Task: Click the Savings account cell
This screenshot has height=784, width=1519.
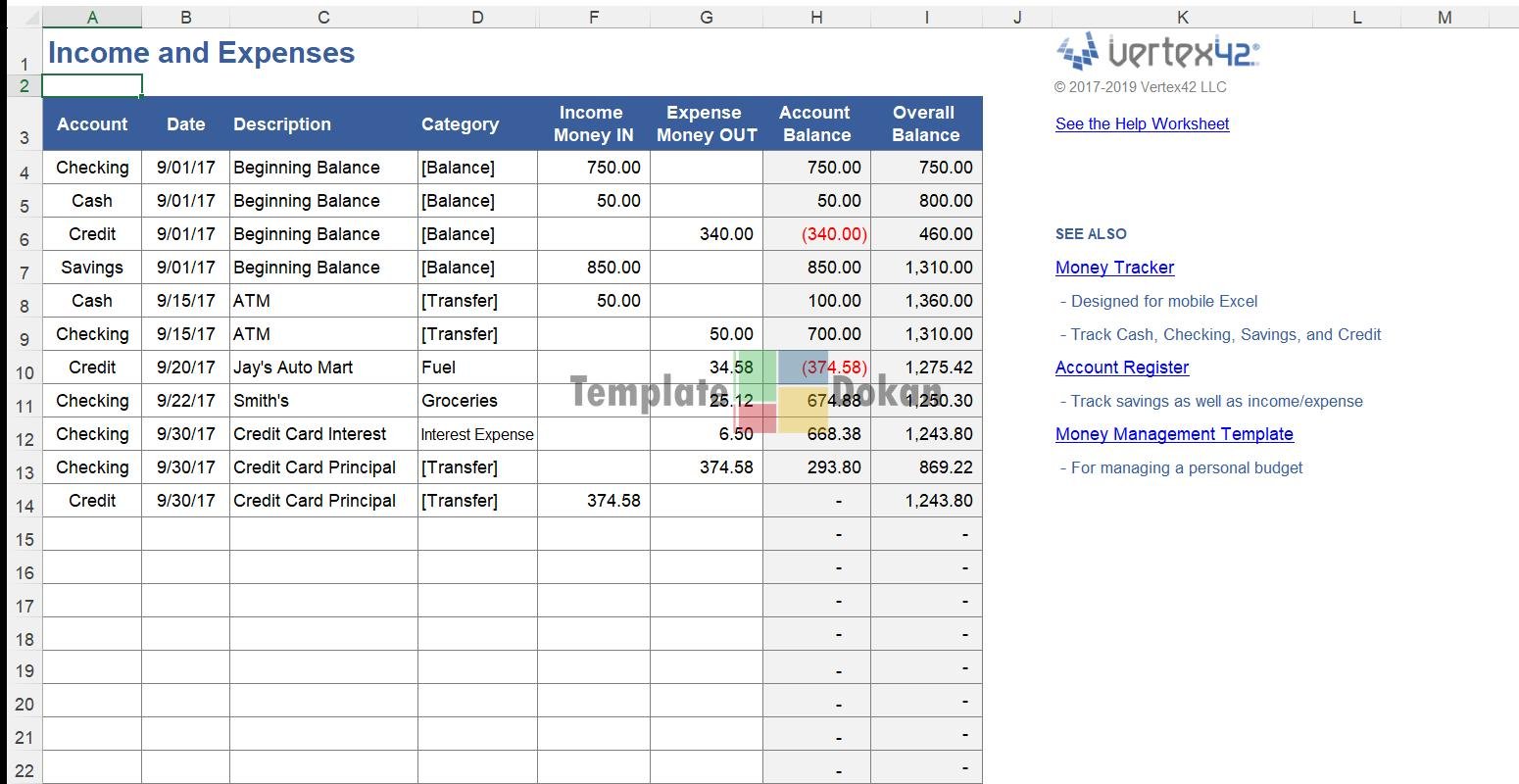Action: (x=92, y=268)
